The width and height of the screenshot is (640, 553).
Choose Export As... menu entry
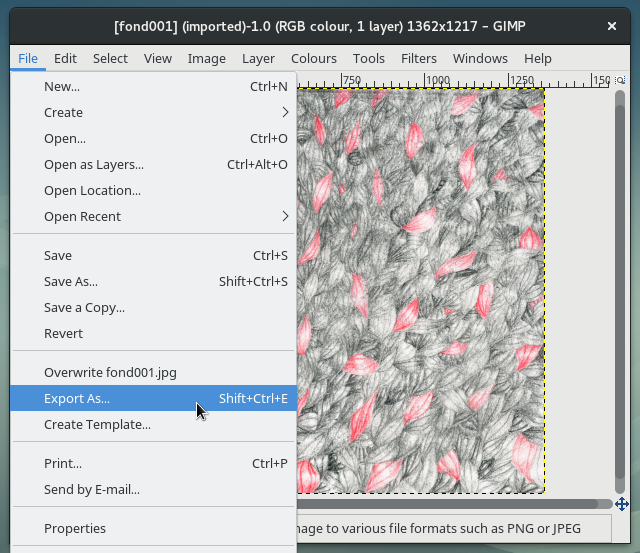pos(153,398)
